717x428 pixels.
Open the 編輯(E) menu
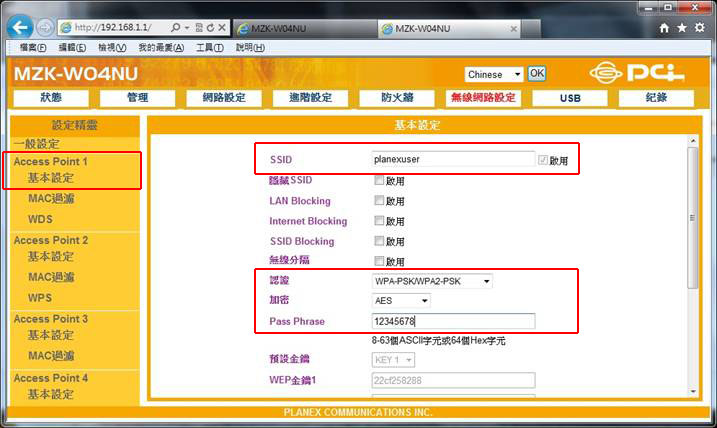(72, 48)
